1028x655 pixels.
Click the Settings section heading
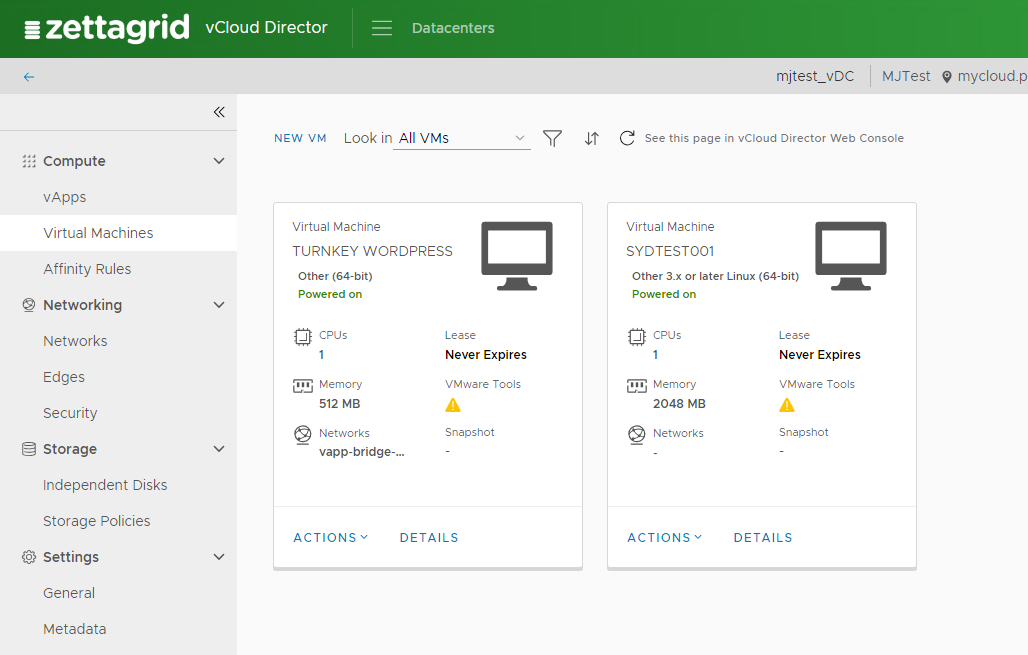(x=71, y=557)
